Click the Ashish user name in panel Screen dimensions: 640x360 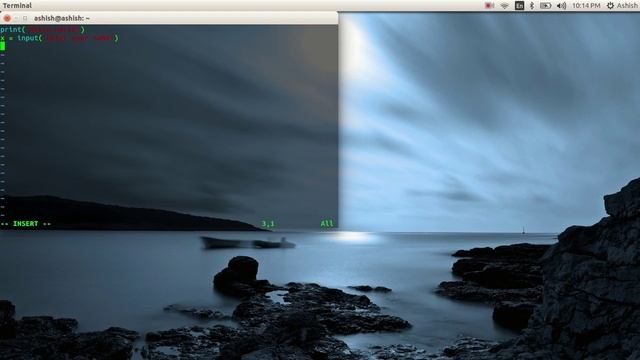627,6
